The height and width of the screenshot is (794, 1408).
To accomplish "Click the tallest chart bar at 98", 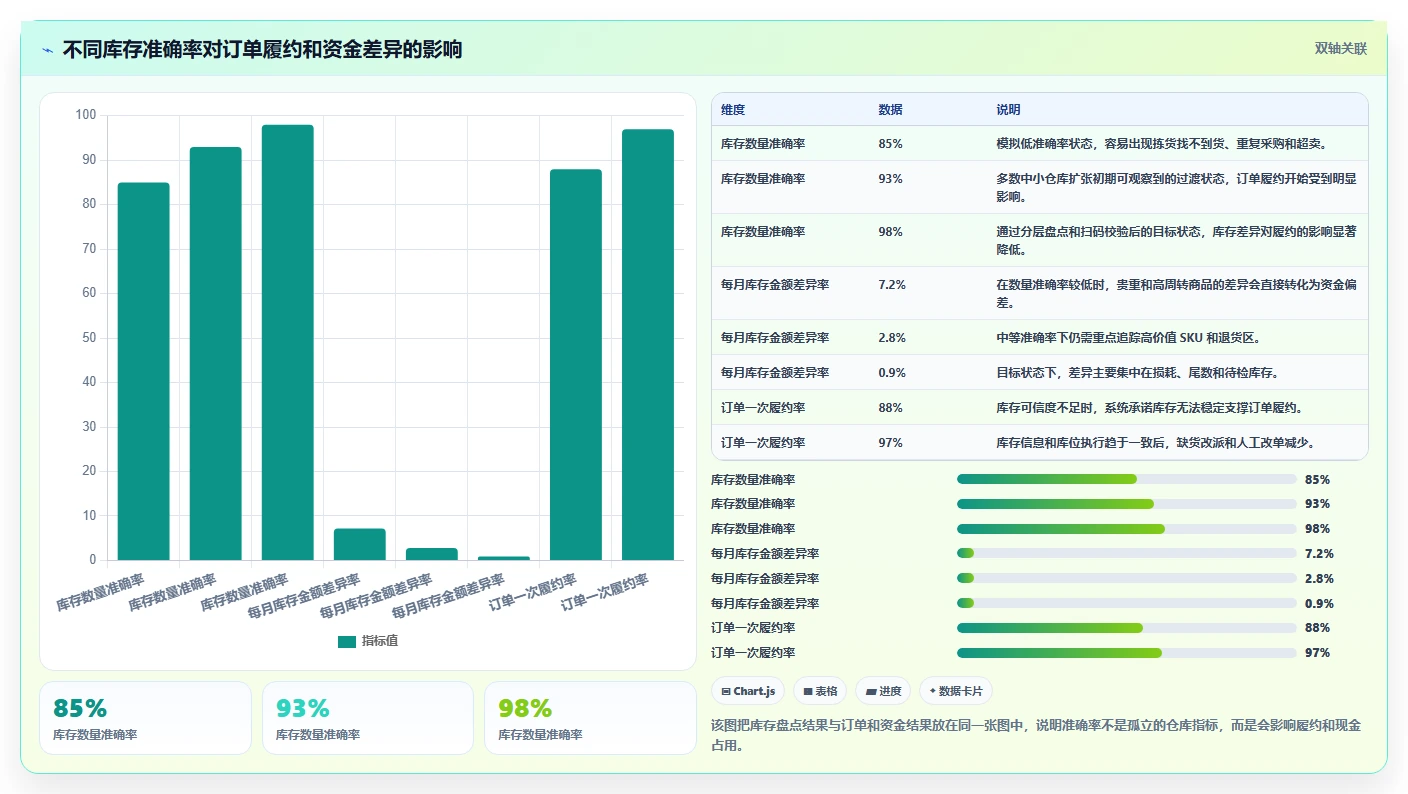I will tap(288, 342).
